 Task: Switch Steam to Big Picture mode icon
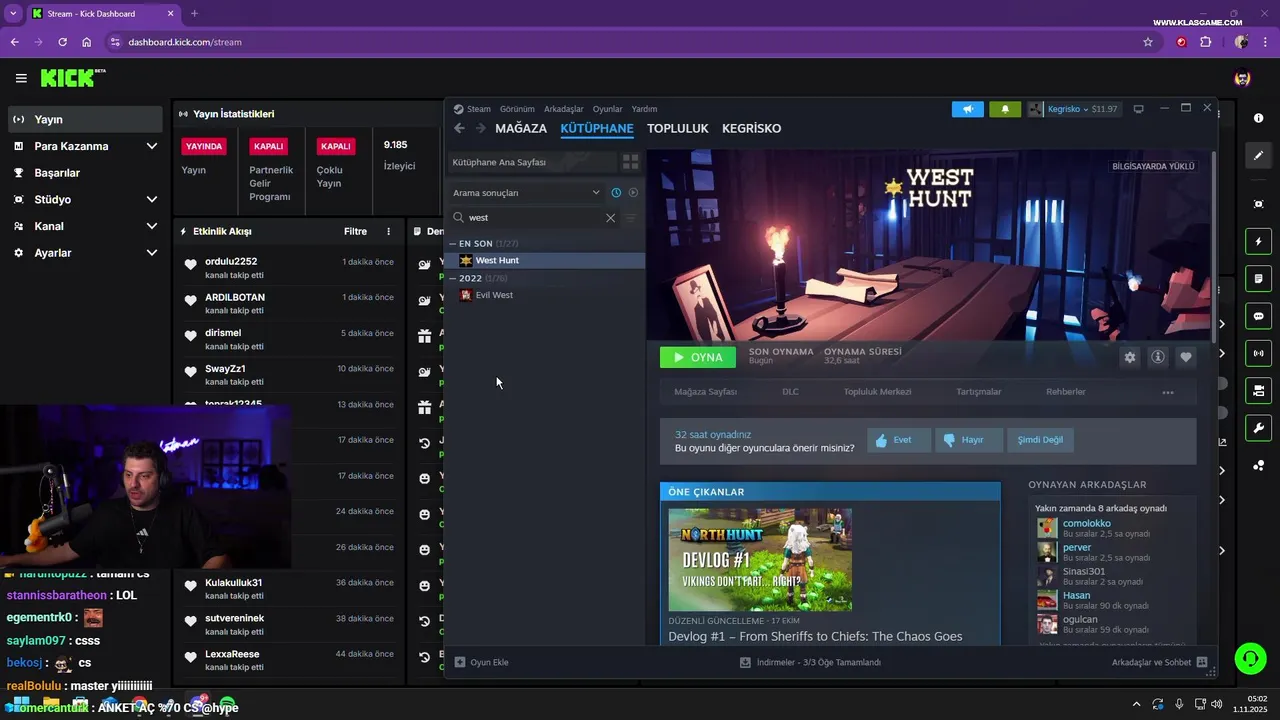1138,109
